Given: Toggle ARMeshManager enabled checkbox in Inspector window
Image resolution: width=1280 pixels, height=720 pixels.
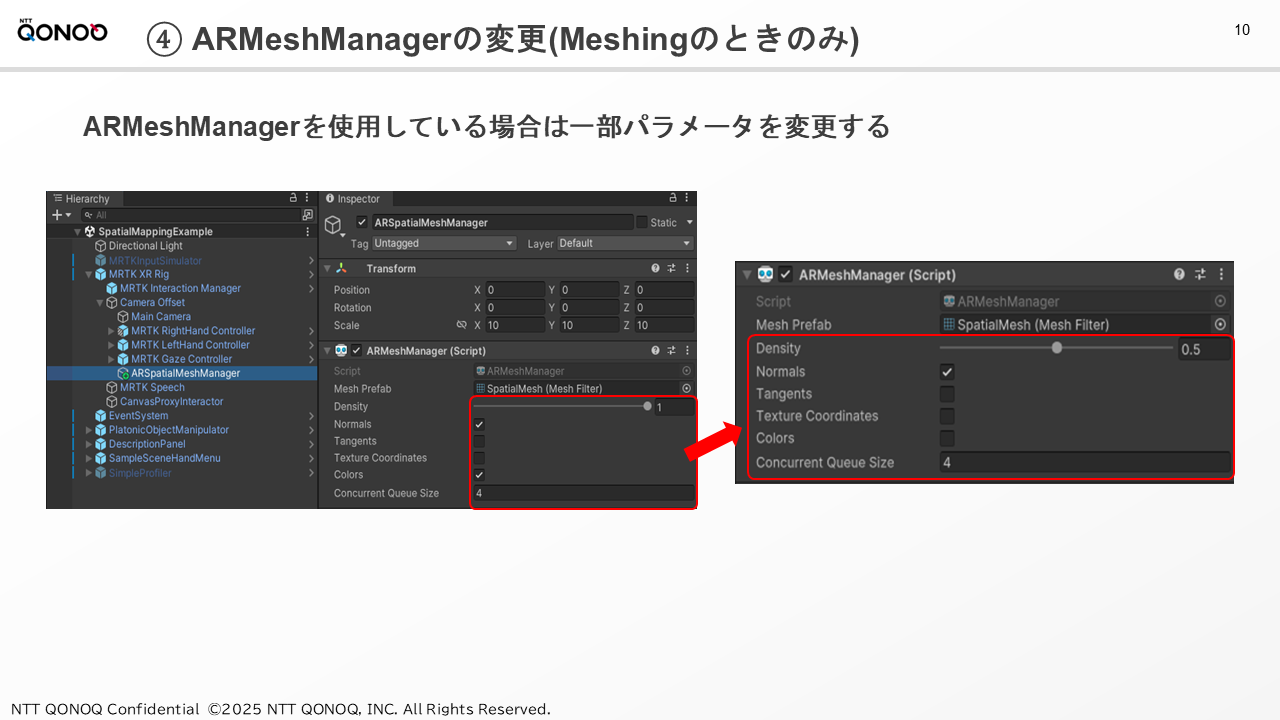Looking at the screenshot, I should point(356,351).
